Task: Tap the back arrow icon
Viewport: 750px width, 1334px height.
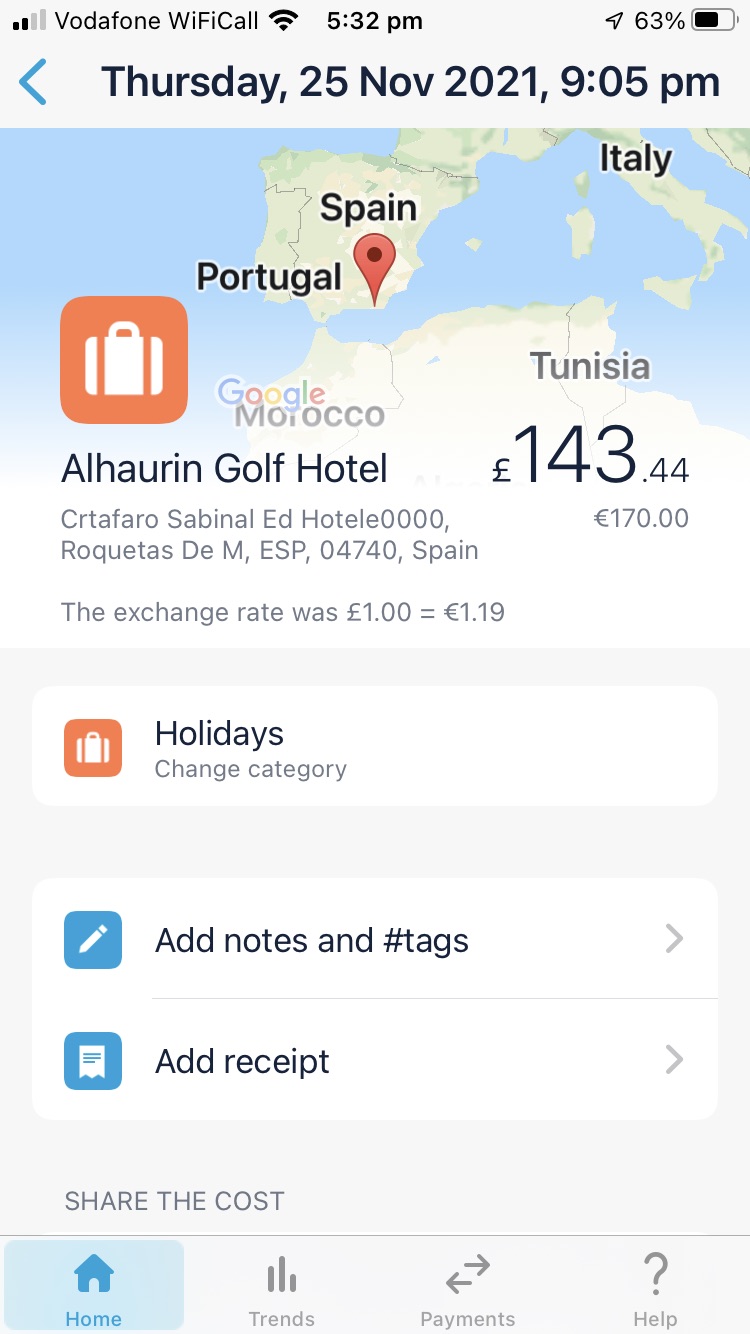Action: 33,82
